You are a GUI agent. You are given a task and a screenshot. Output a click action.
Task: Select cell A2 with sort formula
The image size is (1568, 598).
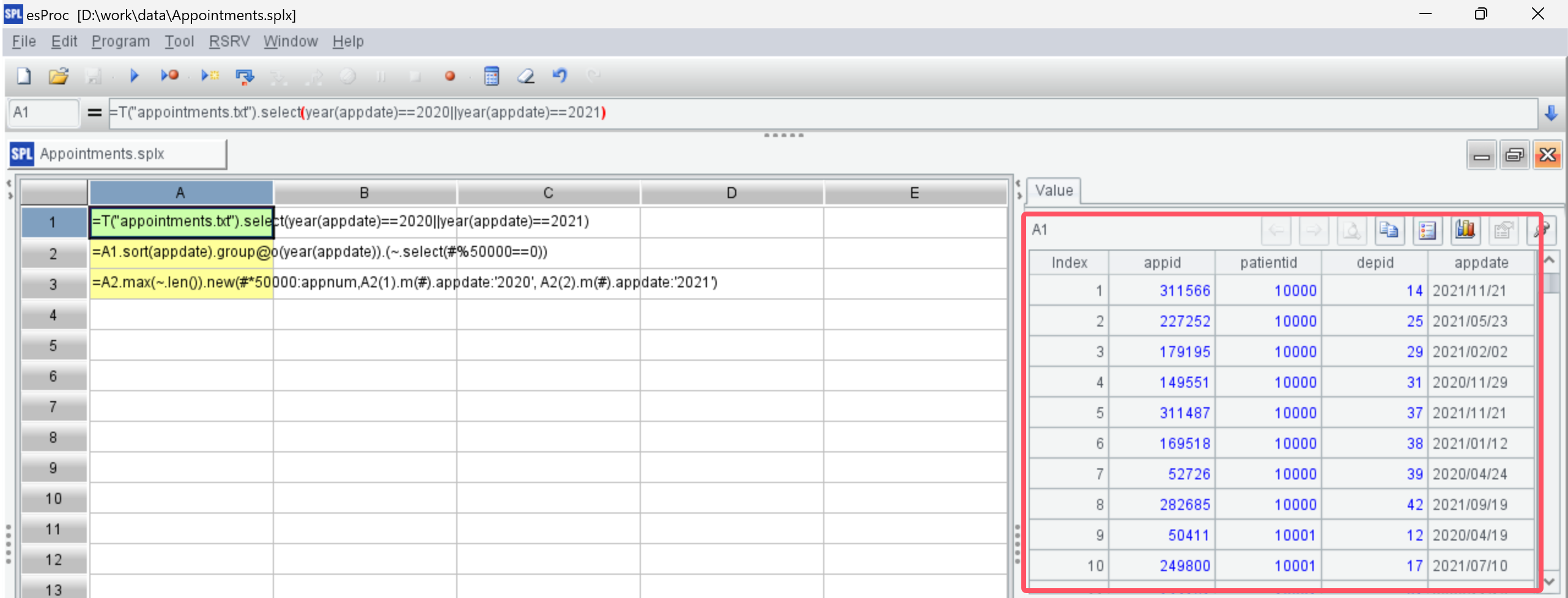[181, 253]
